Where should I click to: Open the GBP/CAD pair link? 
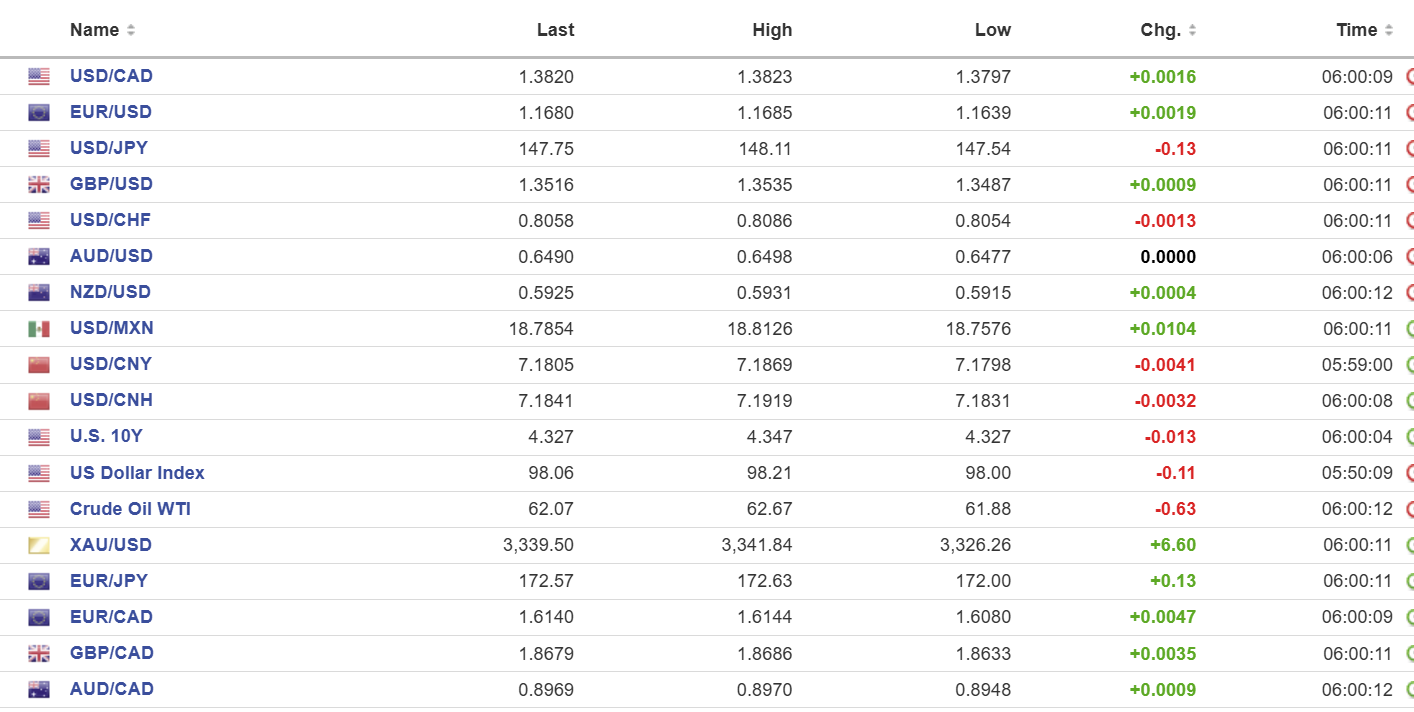[x=112, y=653]
